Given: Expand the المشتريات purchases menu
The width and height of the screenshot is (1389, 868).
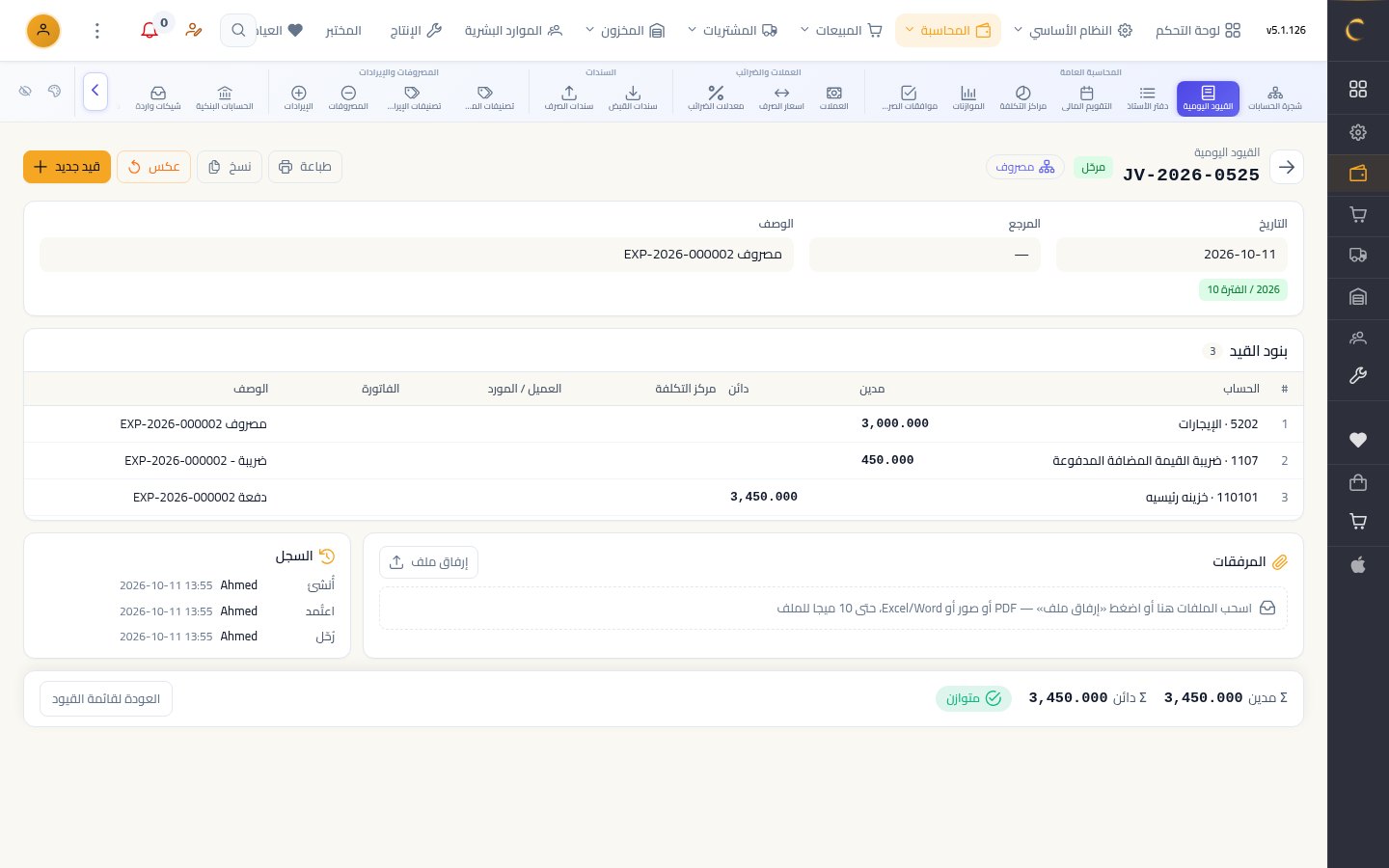Looking at the screenshot, I should click(732, 31).
